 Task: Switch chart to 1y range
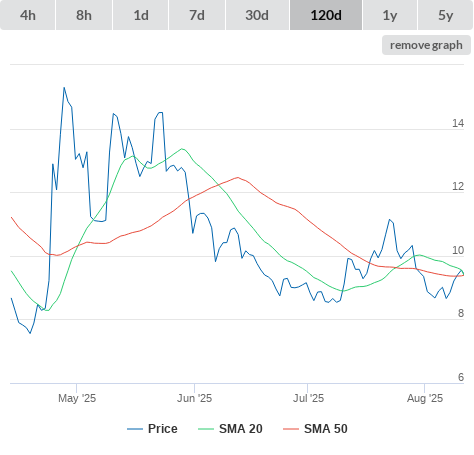tap(390, 15)
